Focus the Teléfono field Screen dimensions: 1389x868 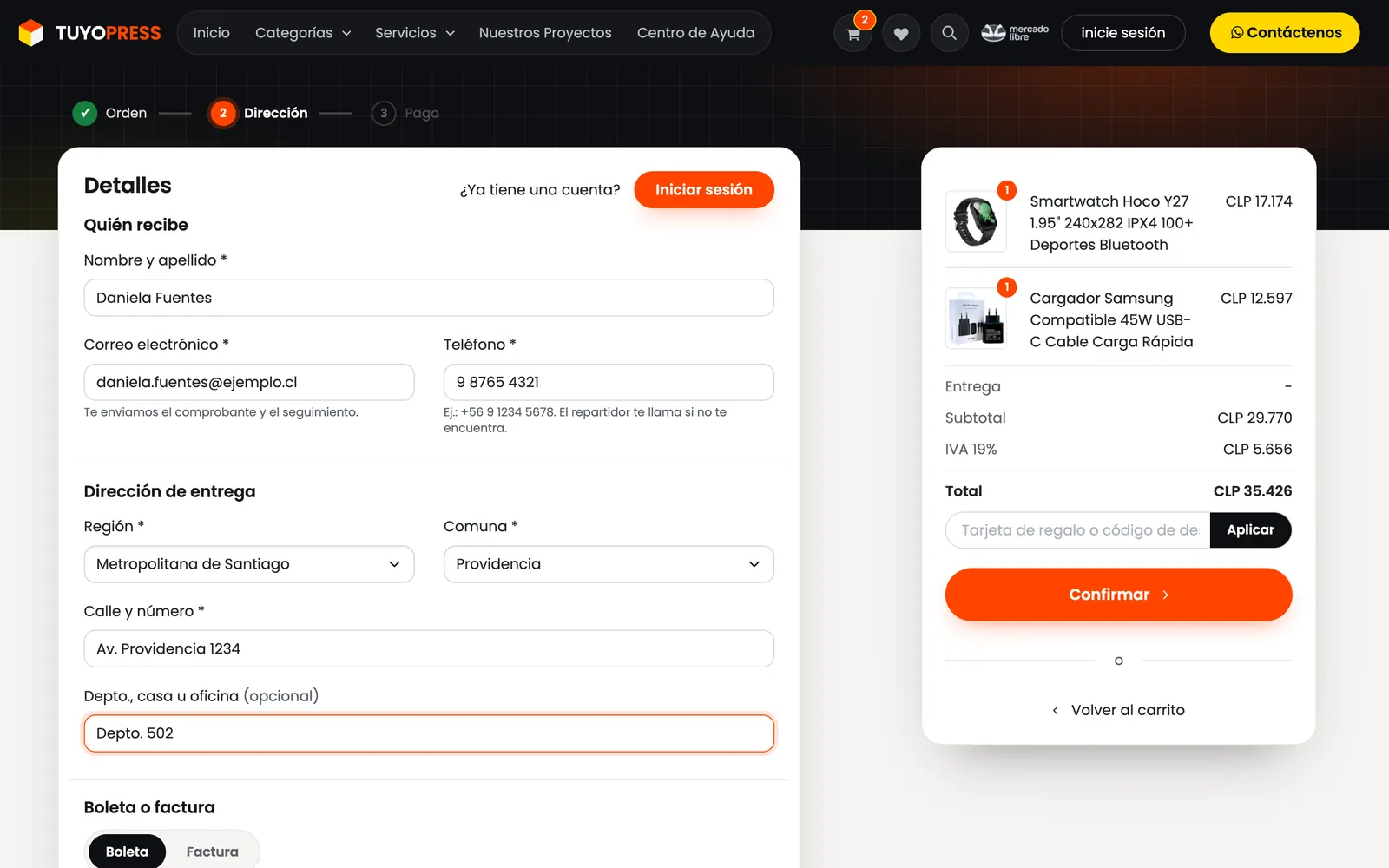point(609,382)
